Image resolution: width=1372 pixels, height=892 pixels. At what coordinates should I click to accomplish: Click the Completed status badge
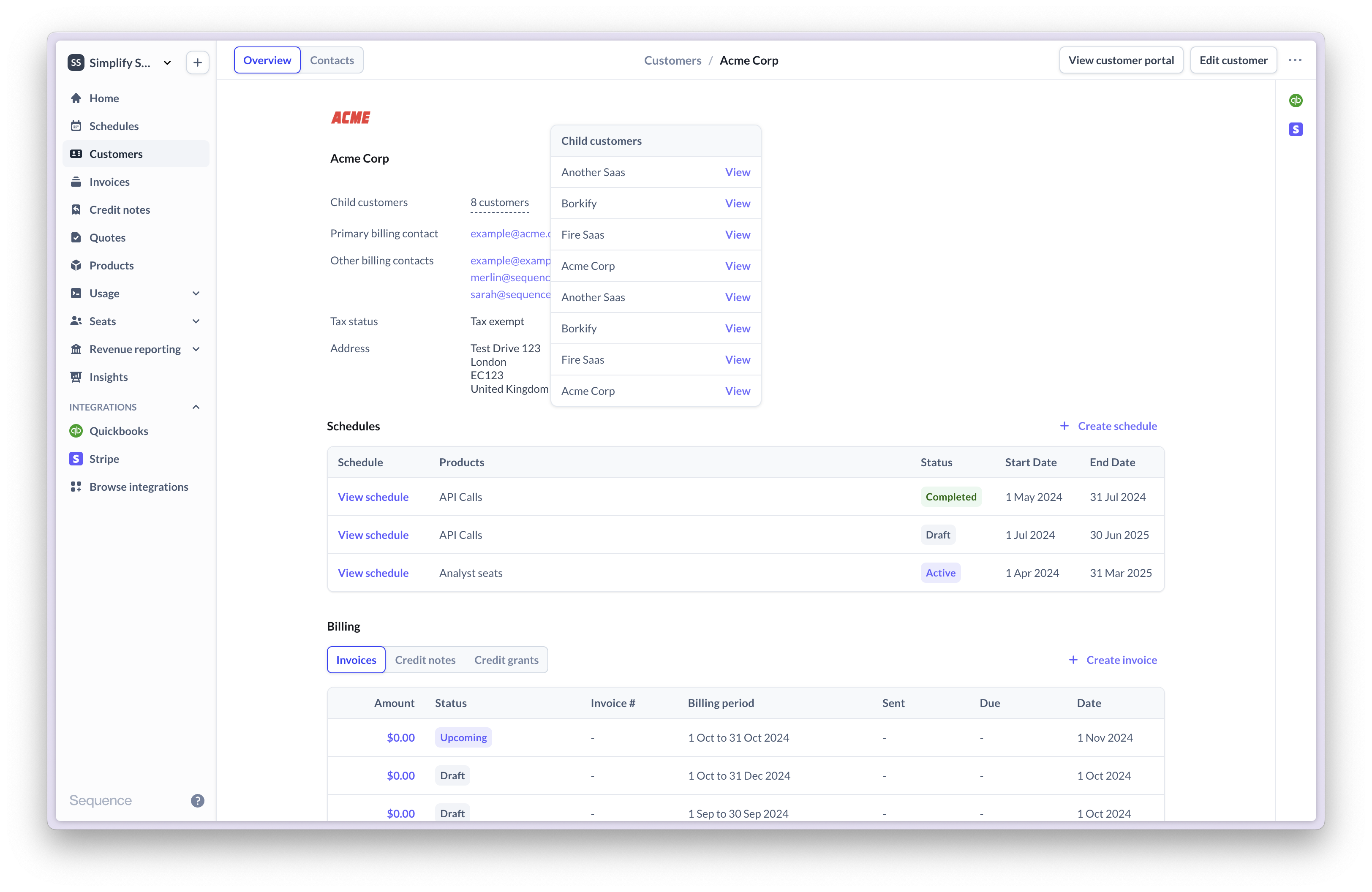tap(951, 497)
